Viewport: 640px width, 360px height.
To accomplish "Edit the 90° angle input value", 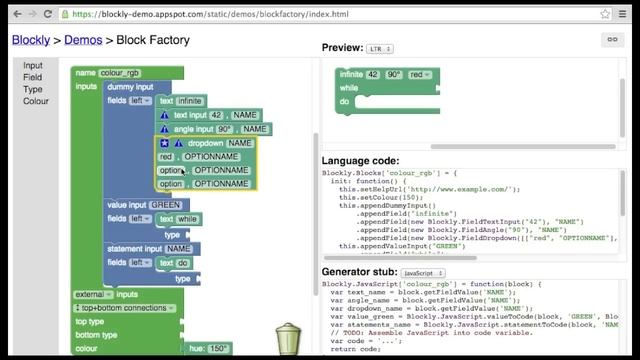I will [224, 129].
